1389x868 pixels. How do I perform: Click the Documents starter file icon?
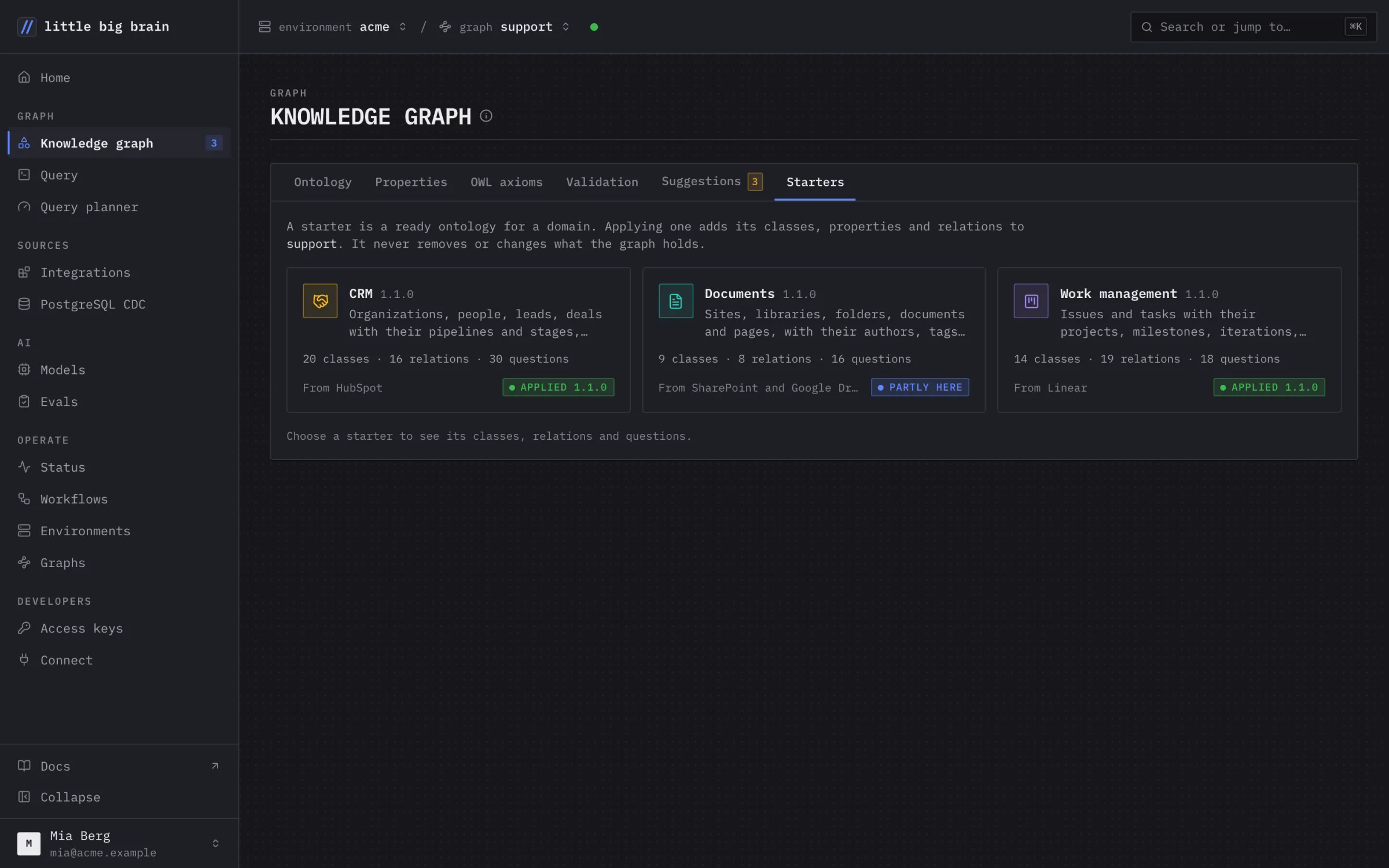point(675,301)
